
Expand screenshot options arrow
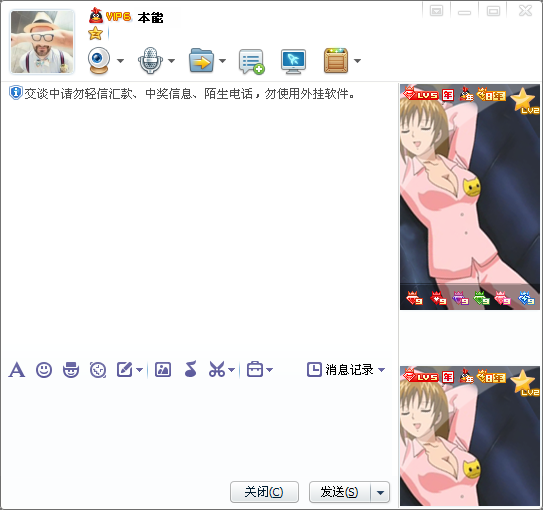coord(232,370)
